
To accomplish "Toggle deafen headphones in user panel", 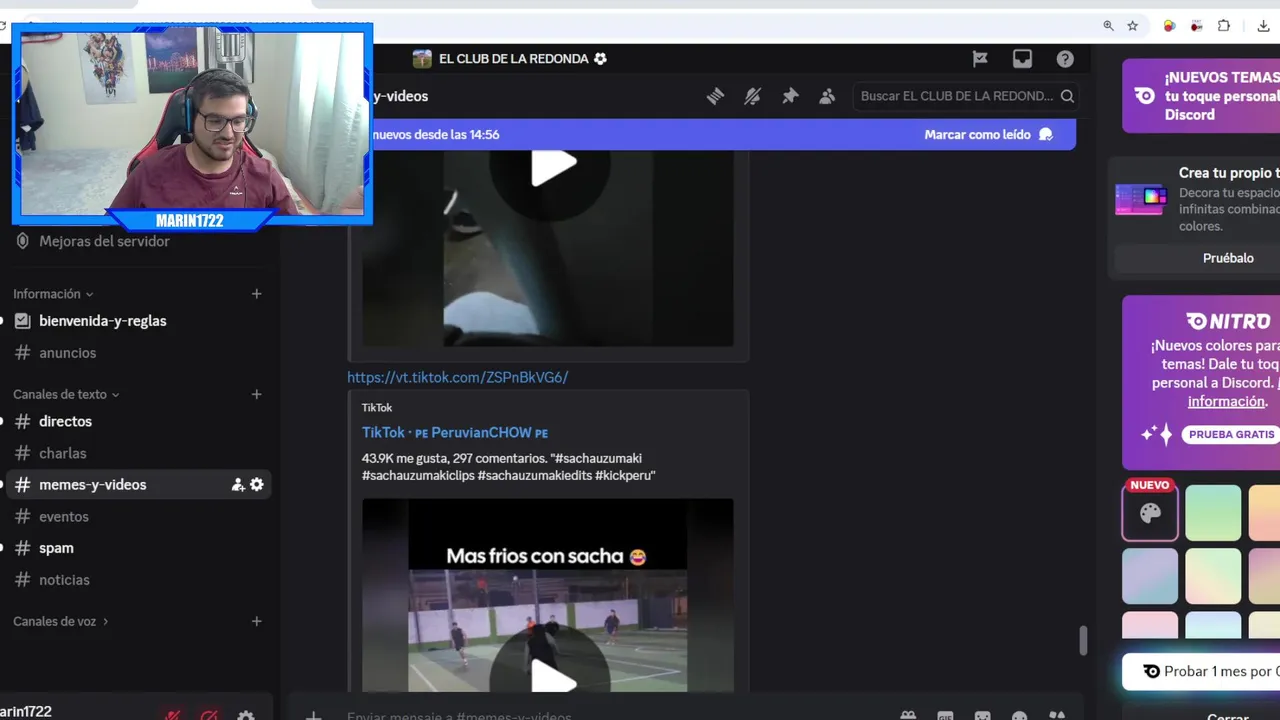I will pyautogui.click(x=209, y=715).
